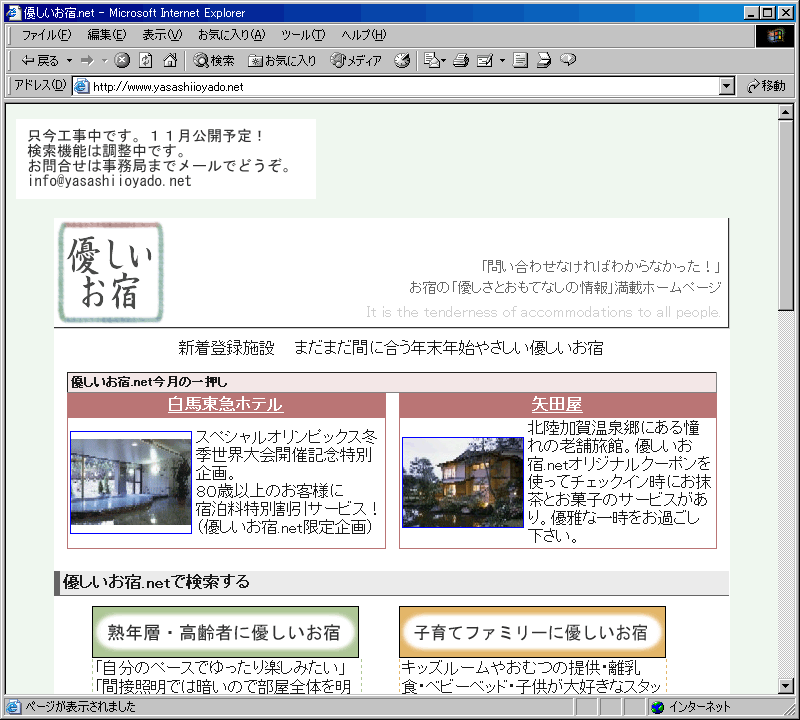Open the メディア media pane

[x=356, y=61]
